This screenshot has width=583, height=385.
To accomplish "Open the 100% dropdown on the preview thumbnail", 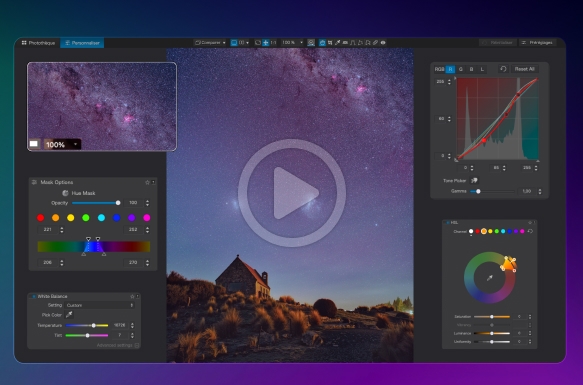I will (x=62, y=144).
